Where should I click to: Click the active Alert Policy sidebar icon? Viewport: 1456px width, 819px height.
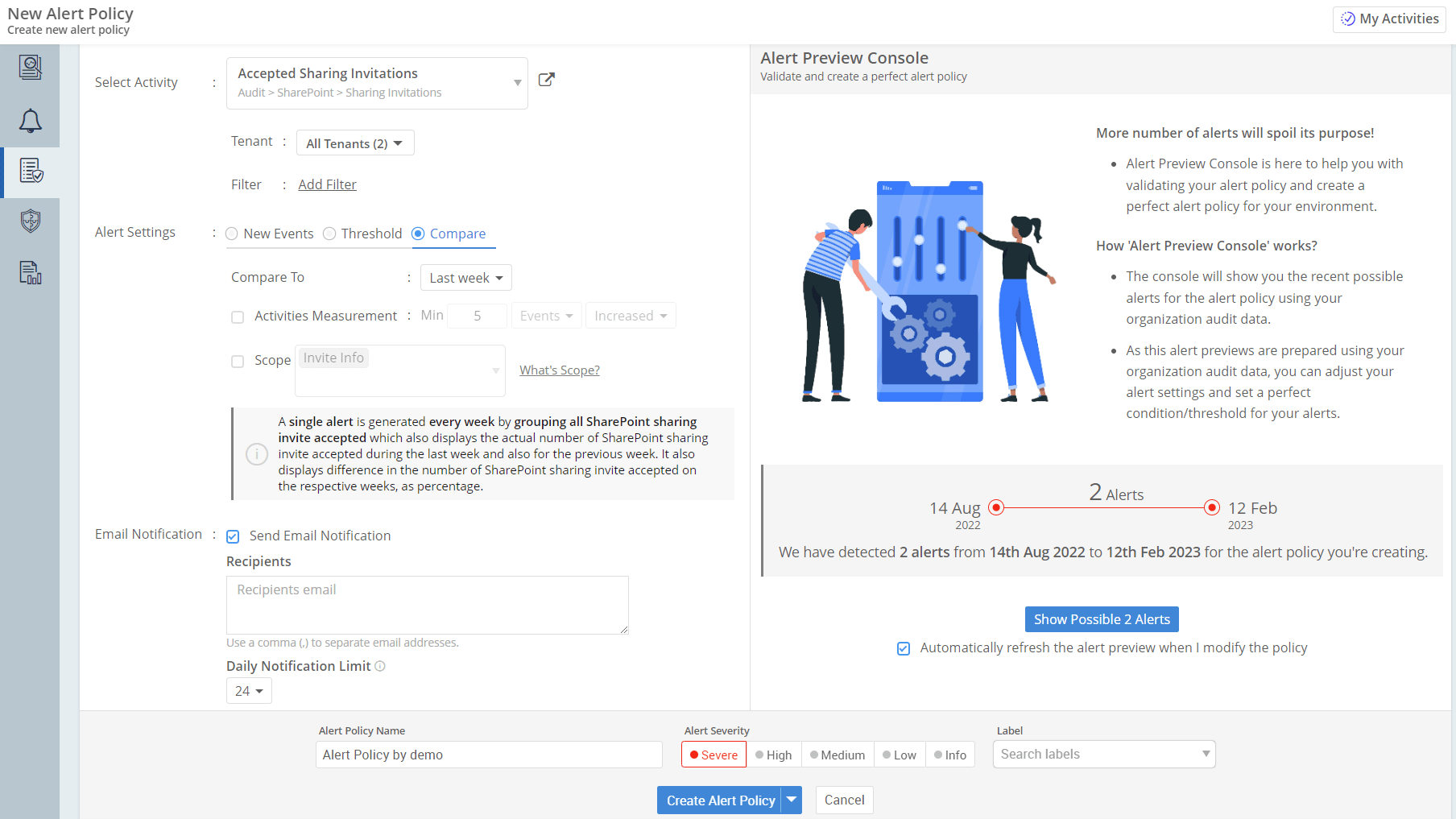click(x=30, y=172)
